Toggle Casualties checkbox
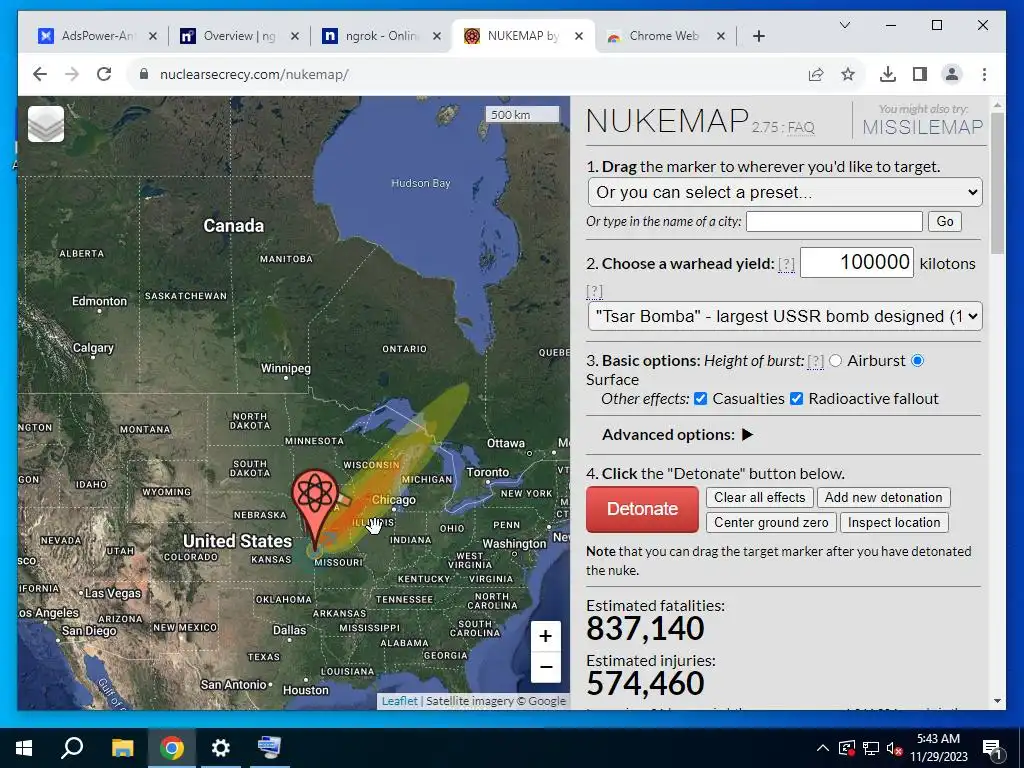The height and width of the screenshot is (768, 1024). [701, 398]
